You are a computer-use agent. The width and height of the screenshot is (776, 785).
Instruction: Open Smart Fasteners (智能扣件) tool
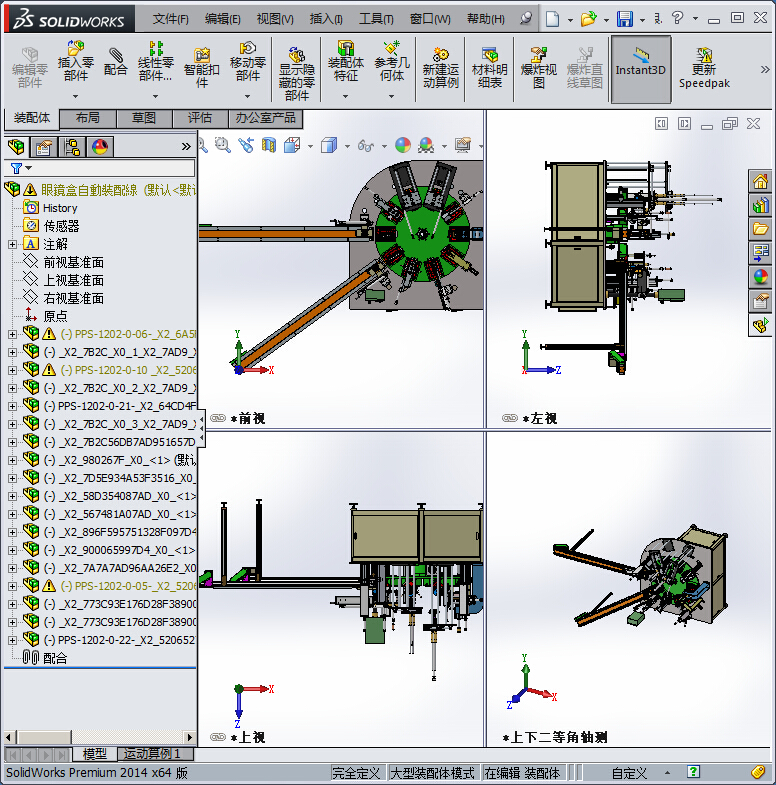201,68
